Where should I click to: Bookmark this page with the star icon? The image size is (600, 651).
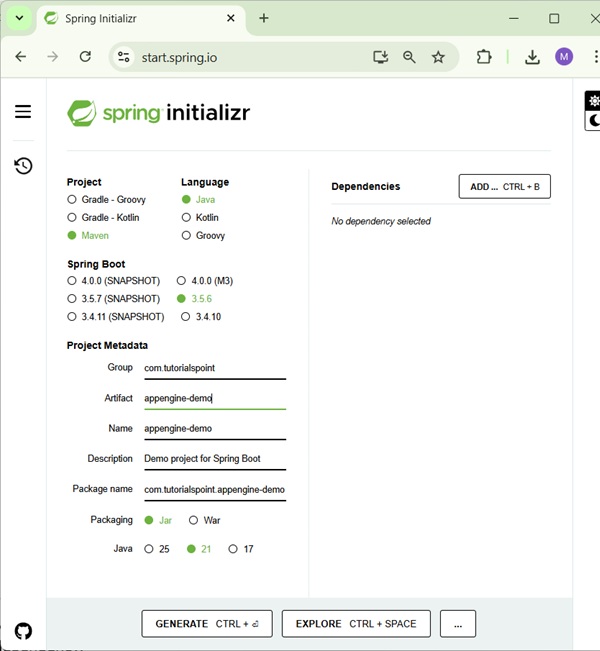point(438,57)
